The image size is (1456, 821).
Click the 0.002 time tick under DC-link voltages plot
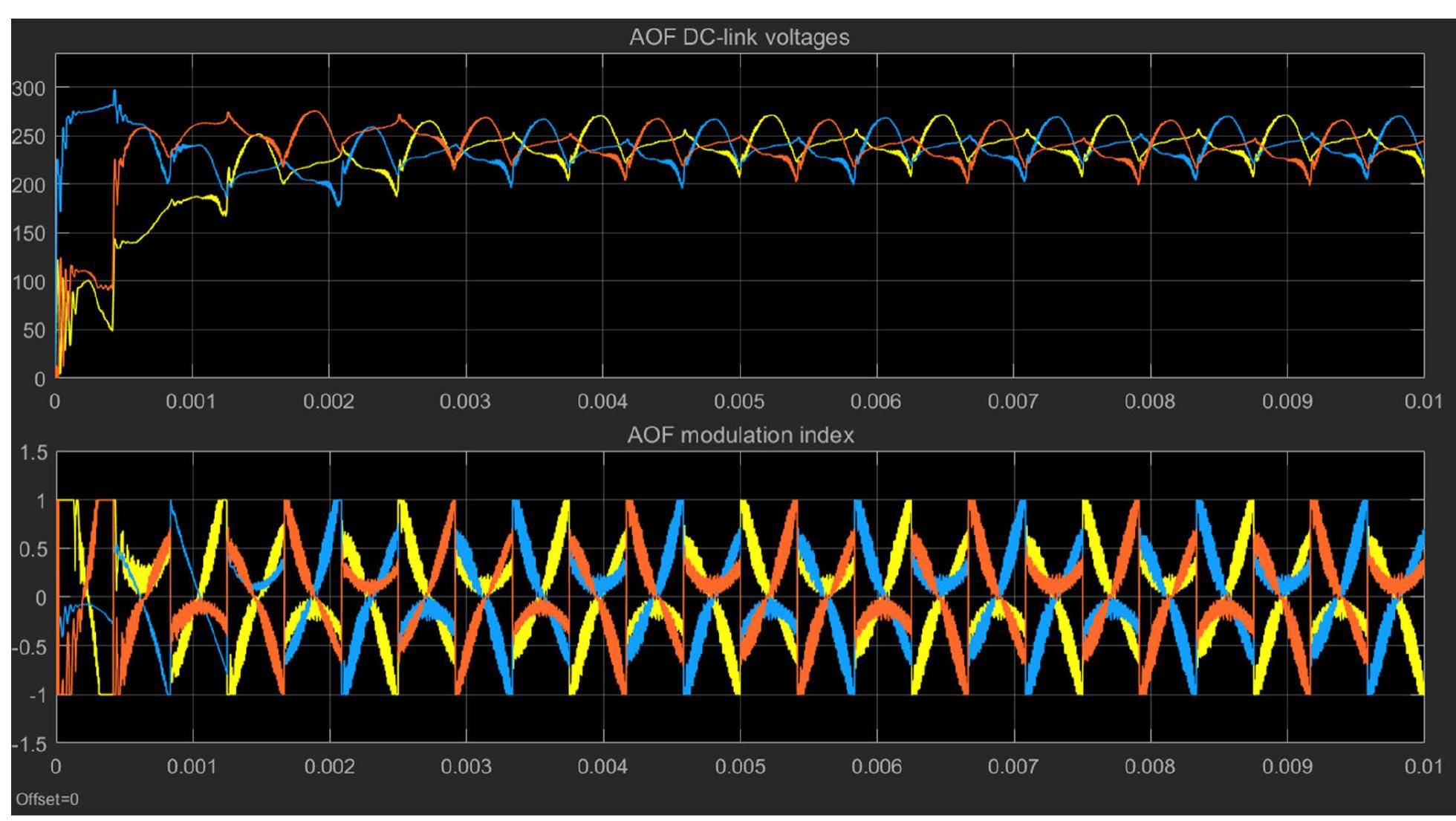click(328, 402)
